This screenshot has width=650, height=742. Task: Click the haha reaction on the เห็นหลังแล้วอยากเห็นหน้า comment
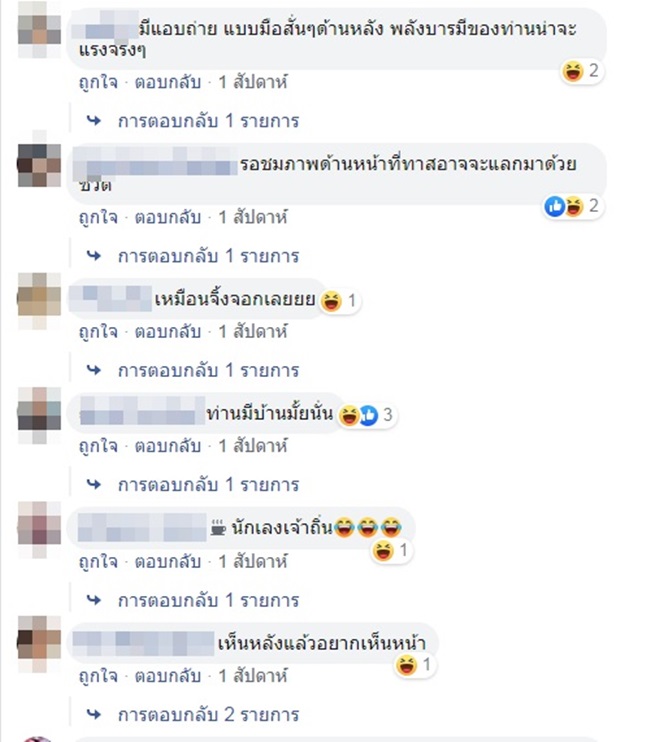pos(406,665)
